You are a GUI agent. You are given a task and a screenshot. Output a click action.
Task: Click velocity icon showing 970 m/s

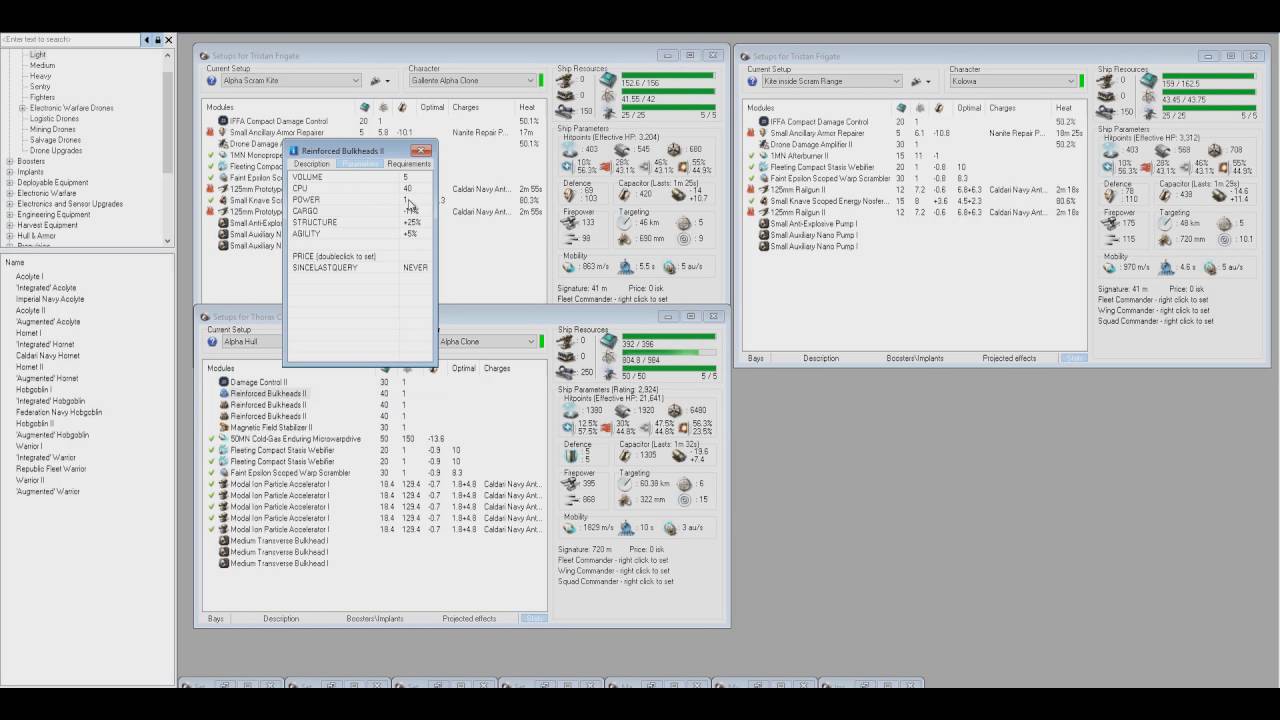click(x=1110, y=268)
